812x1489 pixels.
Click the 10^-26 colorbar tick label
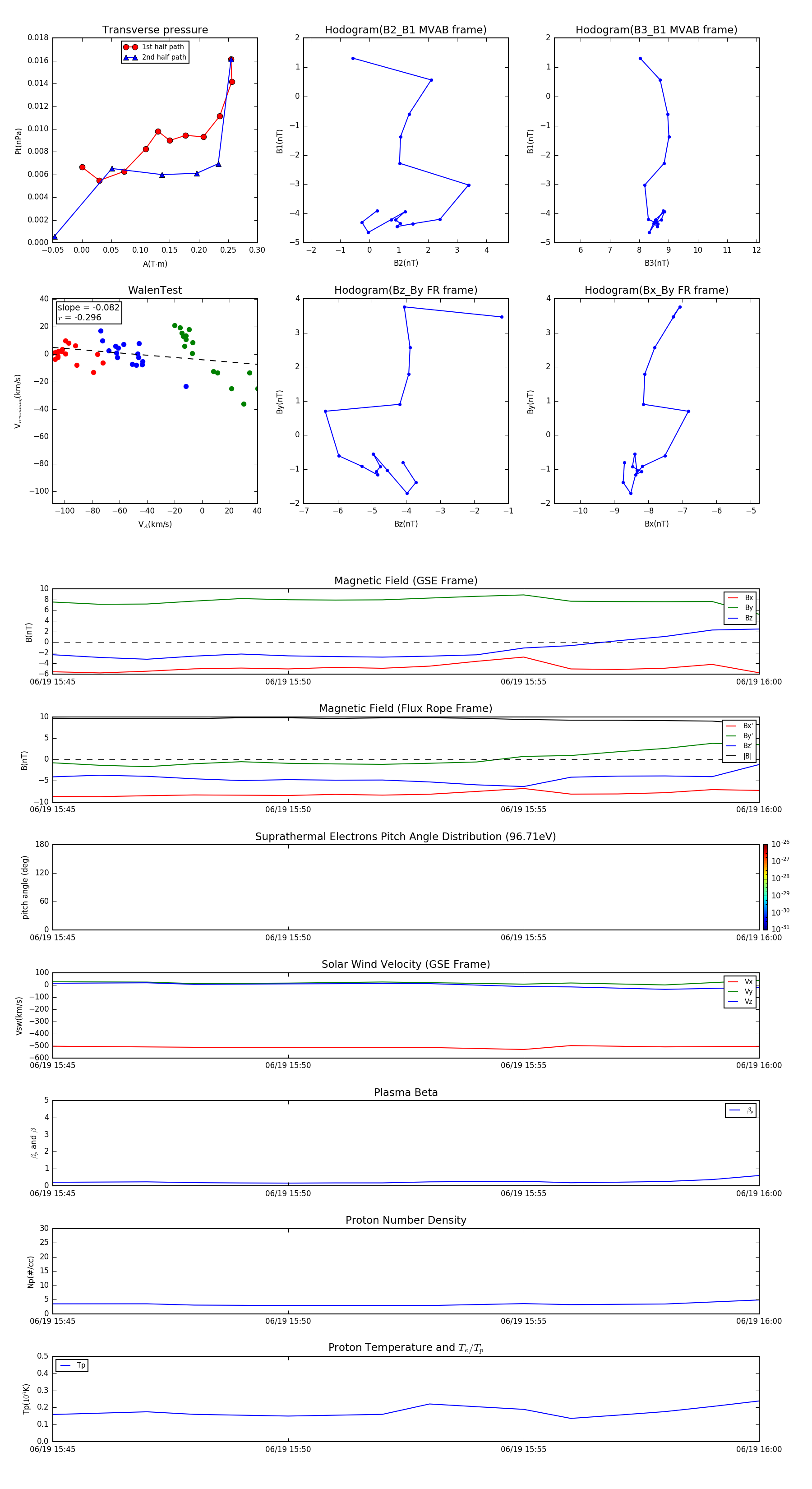(780, 844)
